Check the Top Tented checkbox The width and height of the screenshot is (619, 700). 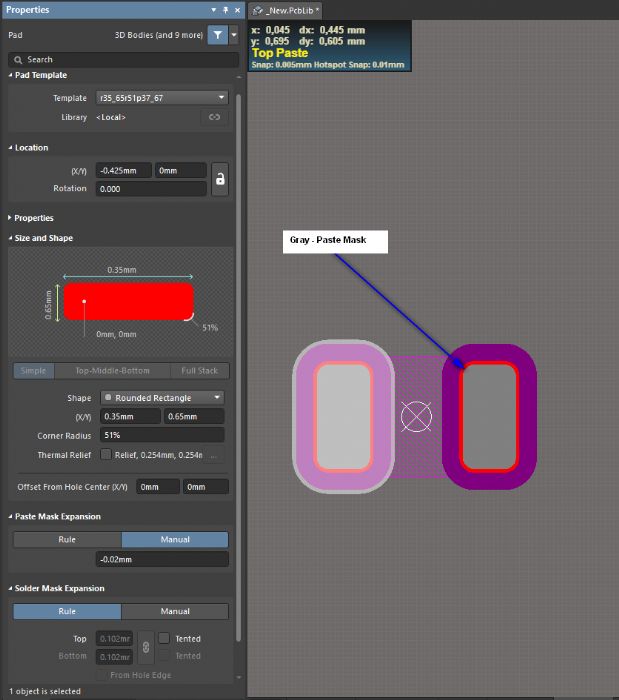click(x=164, y=638)
